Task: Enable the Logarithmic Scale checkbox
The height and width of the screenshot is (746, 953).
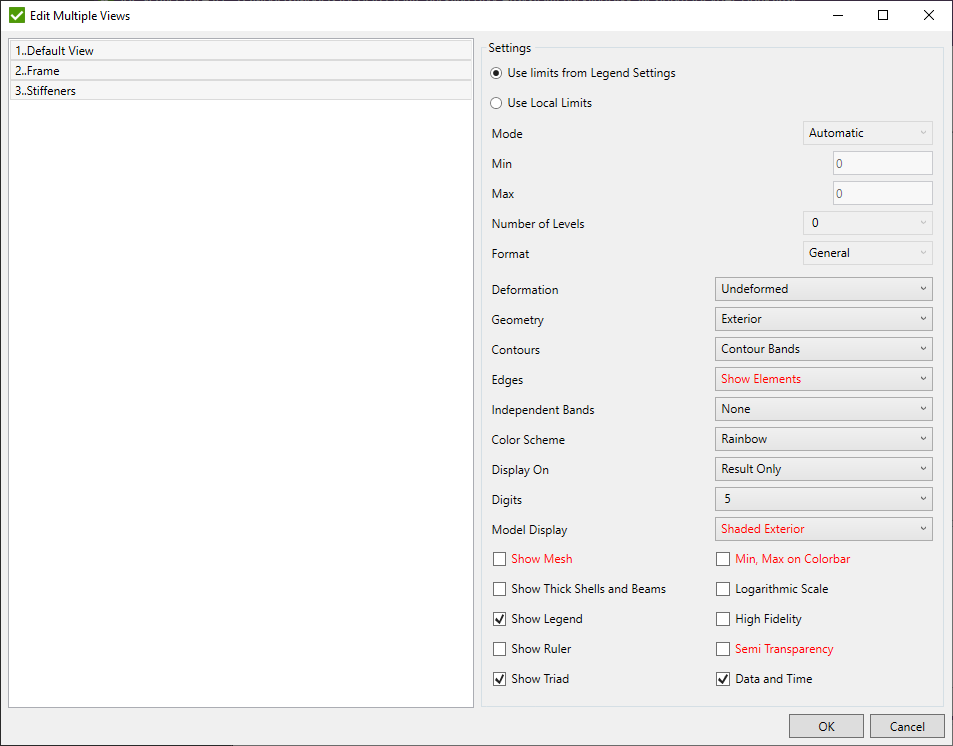Action: 723,589
